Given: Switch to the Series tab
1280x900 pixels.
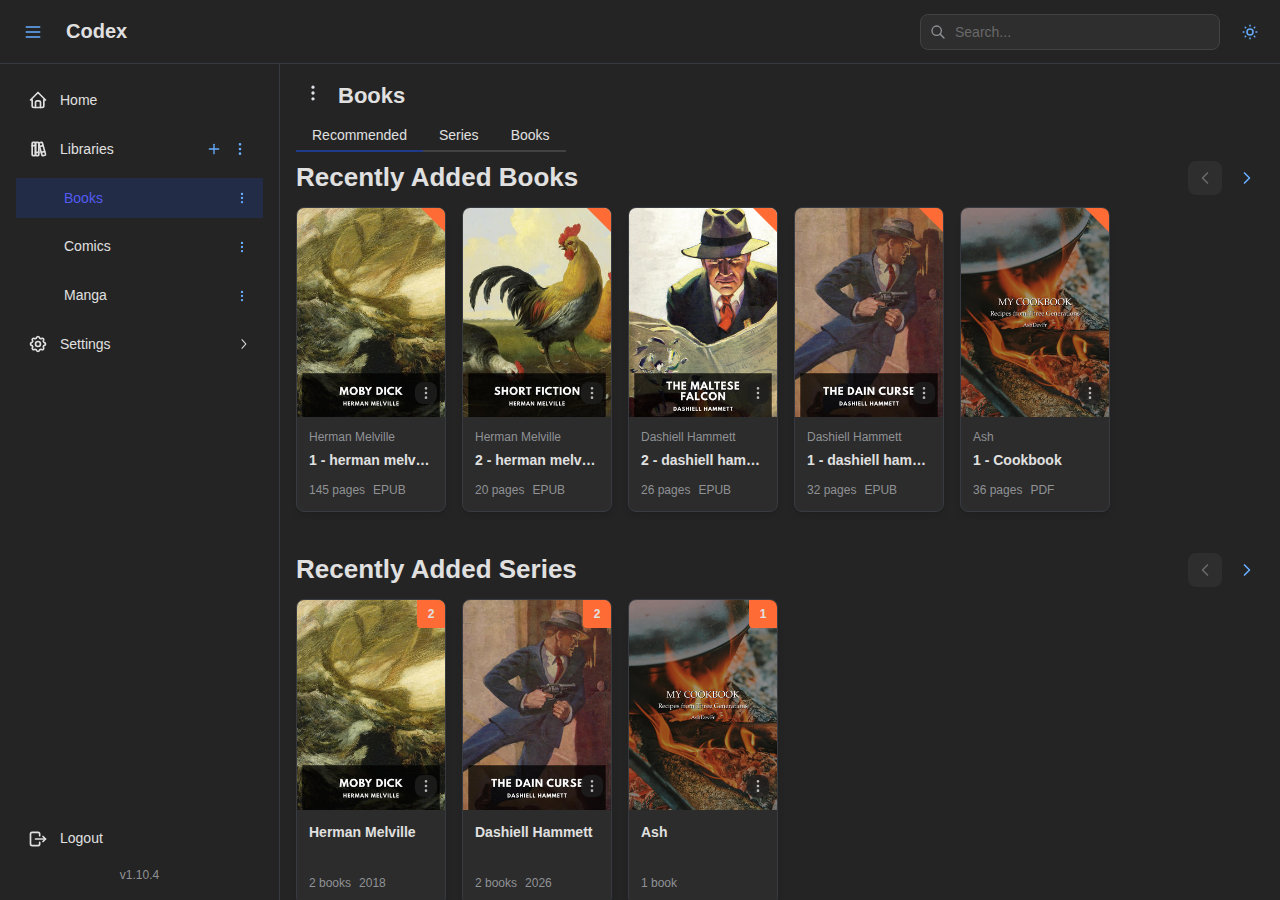Looking at the screenshot, I should click(458, 135).
